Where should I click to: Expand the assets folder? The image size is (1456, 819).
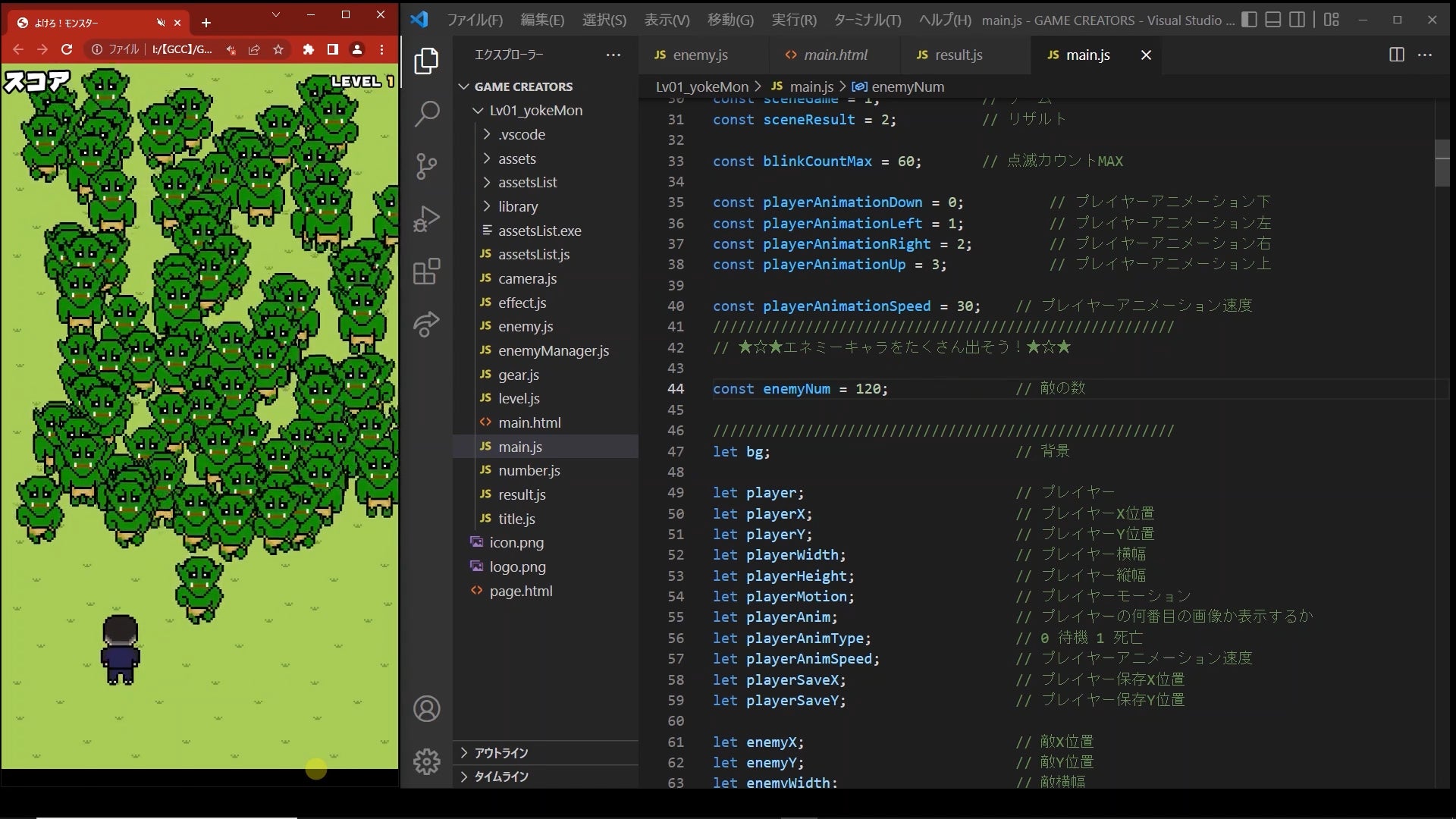516,158
